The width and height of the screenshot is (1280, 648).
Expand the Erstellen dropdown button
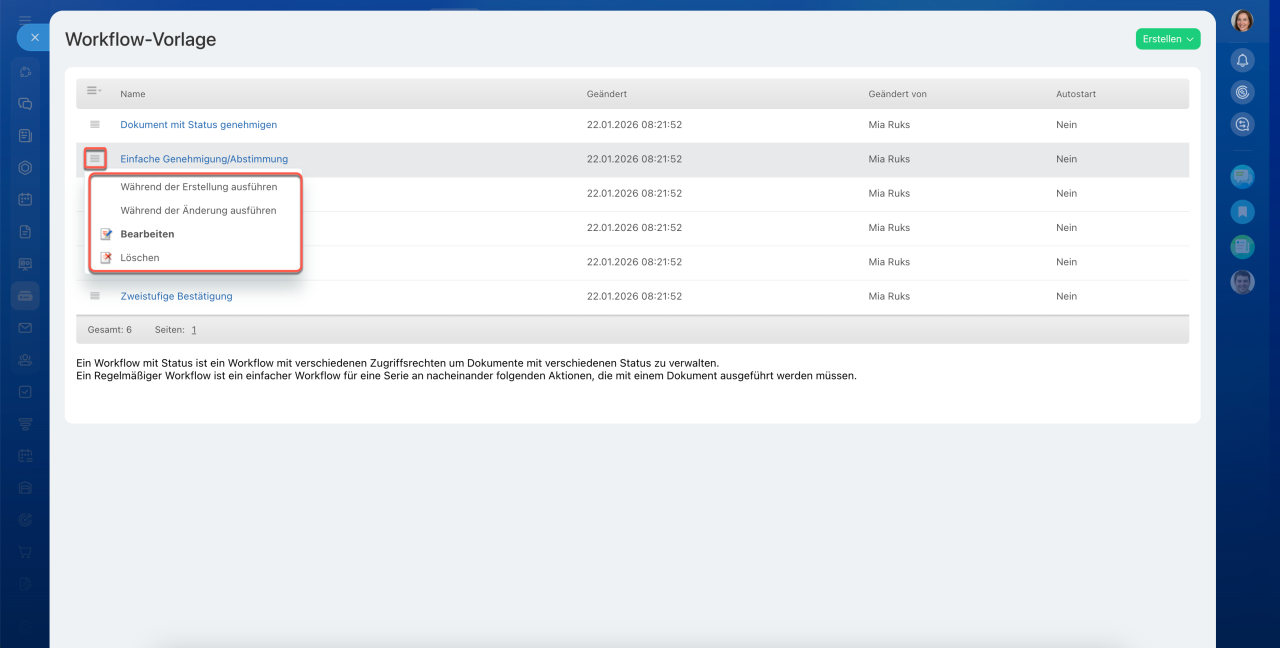(1167, 39)
